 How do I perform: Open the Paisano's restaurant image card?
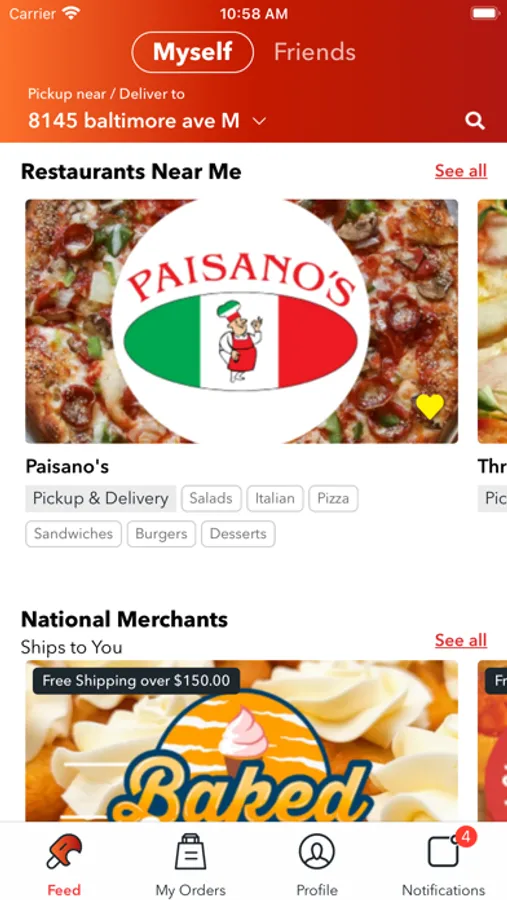tap(242, 321)
